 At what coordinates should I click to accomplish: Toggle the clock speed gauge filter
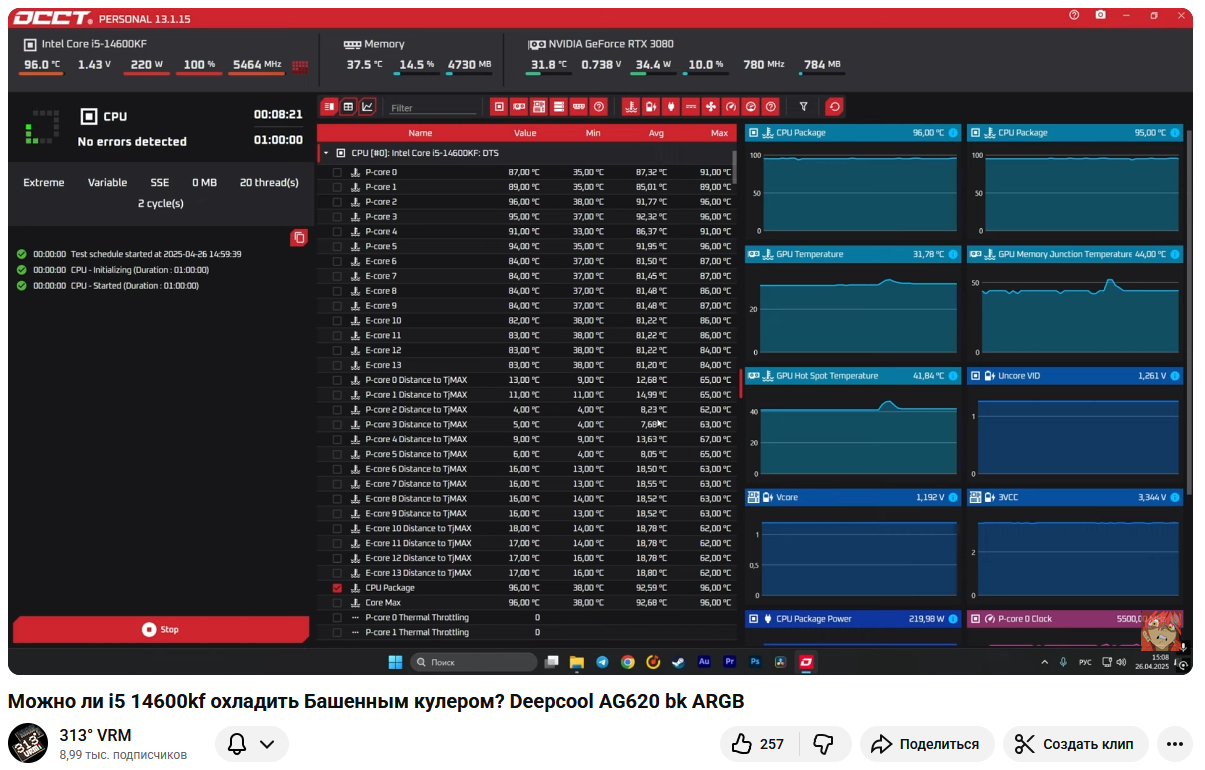730,106
